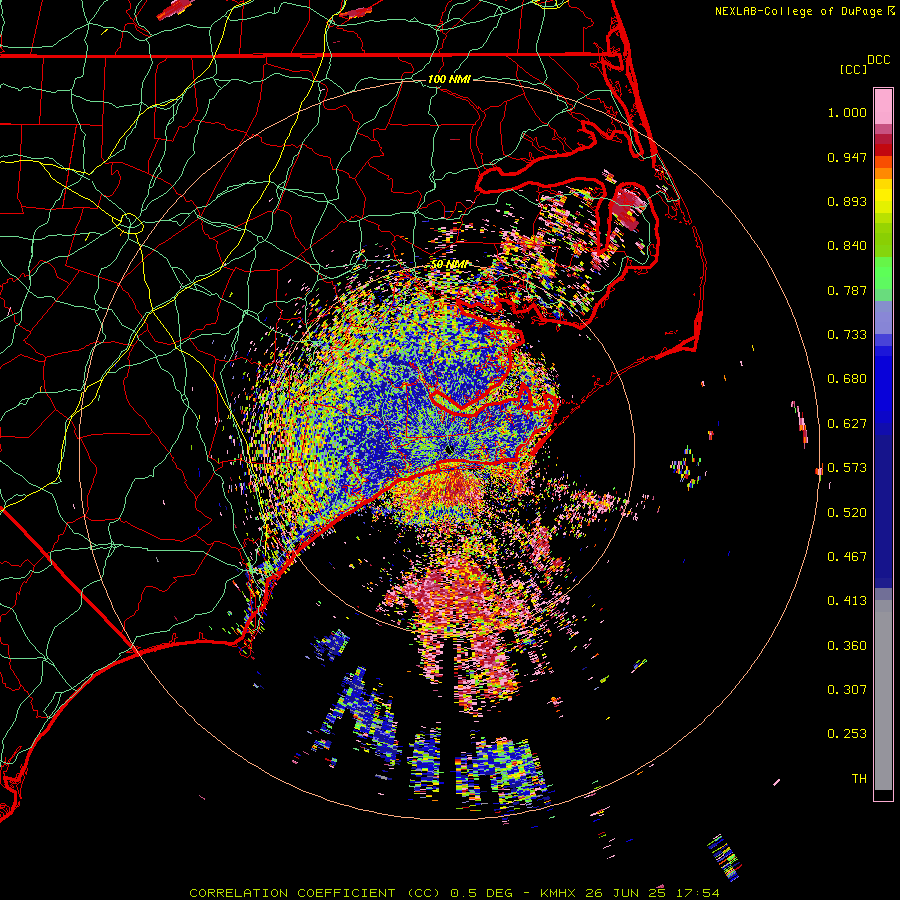Click the 0.947 value on color scale

[x=847, y=157]
